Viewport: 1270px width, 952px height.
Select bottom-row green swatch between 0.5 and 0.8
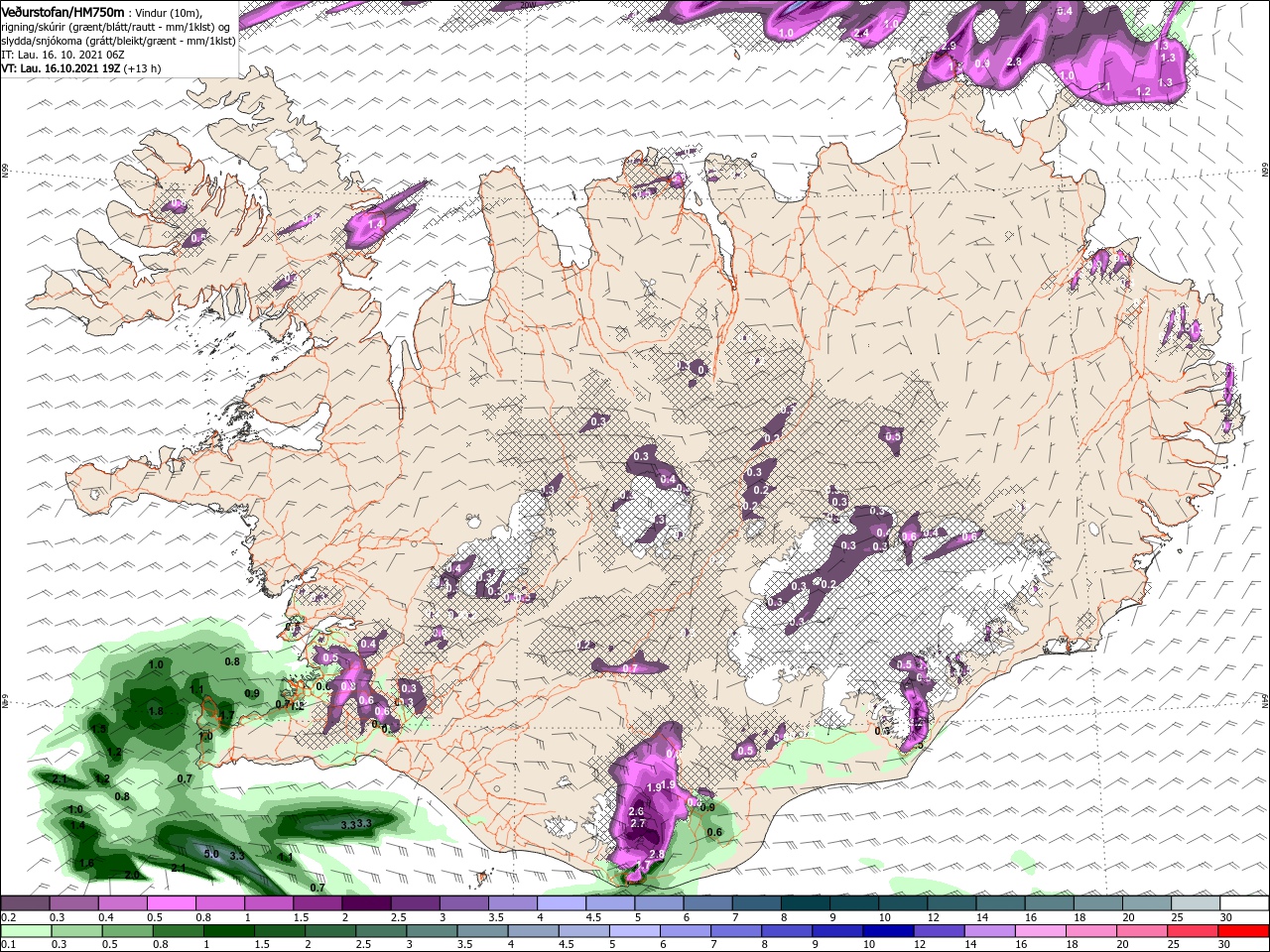click(x=127, y=930)
